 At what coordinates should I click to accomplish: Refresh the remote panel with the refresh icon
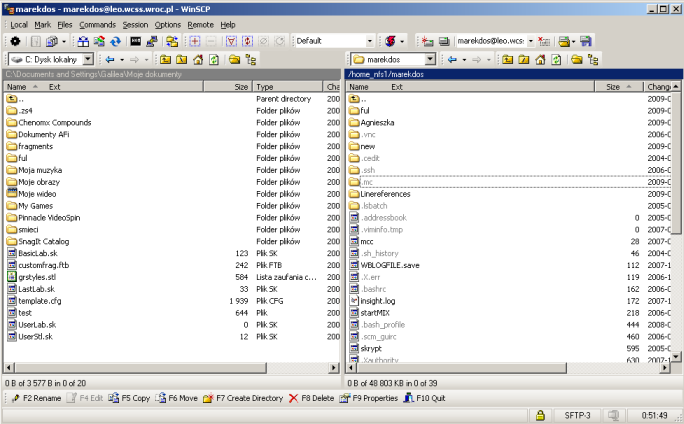tap(556, 59)
